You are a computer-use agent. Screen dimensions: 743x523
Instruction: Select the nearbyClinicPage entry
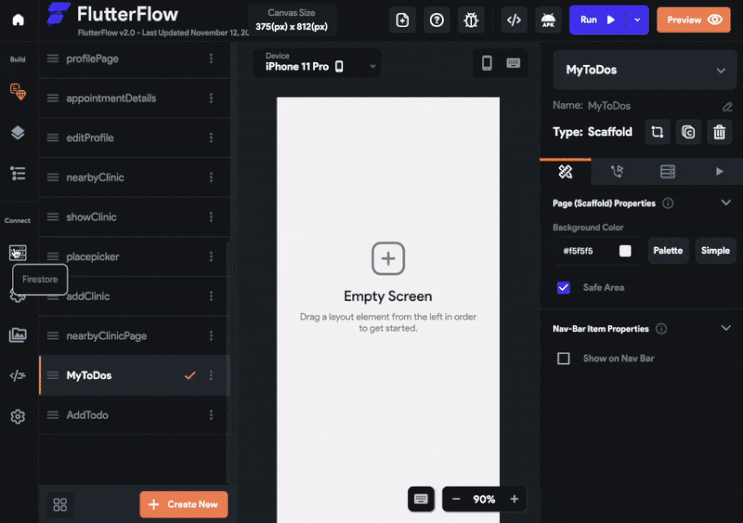(135, 336)
